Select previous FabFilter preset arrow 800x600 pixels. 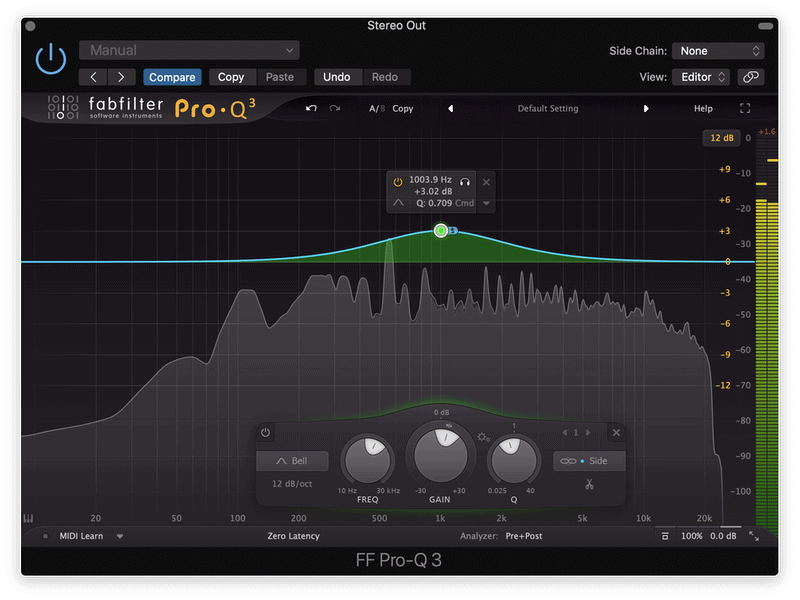tap(451, 109)
